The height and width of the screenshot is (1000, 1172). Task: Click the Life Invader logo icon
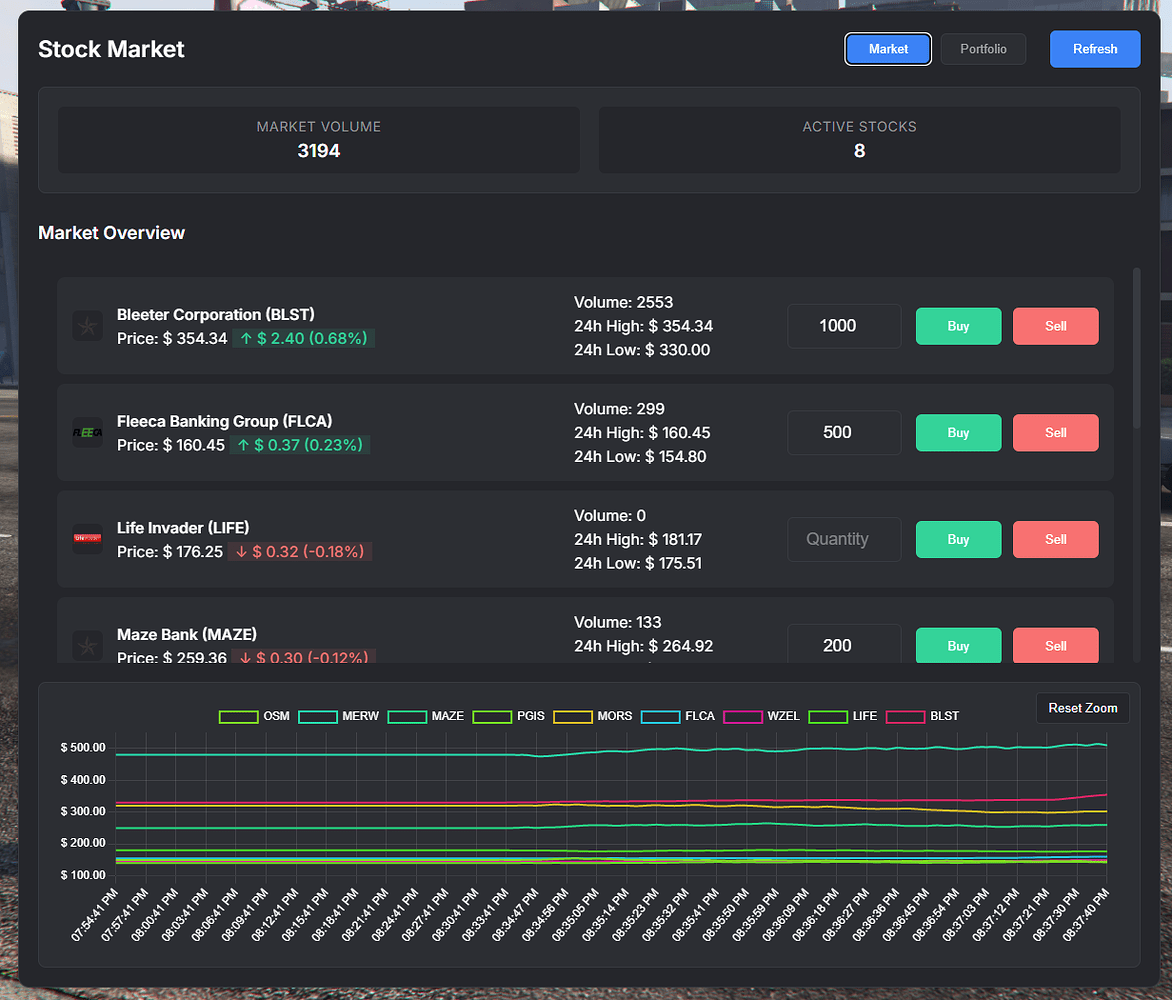coord(87,539)
